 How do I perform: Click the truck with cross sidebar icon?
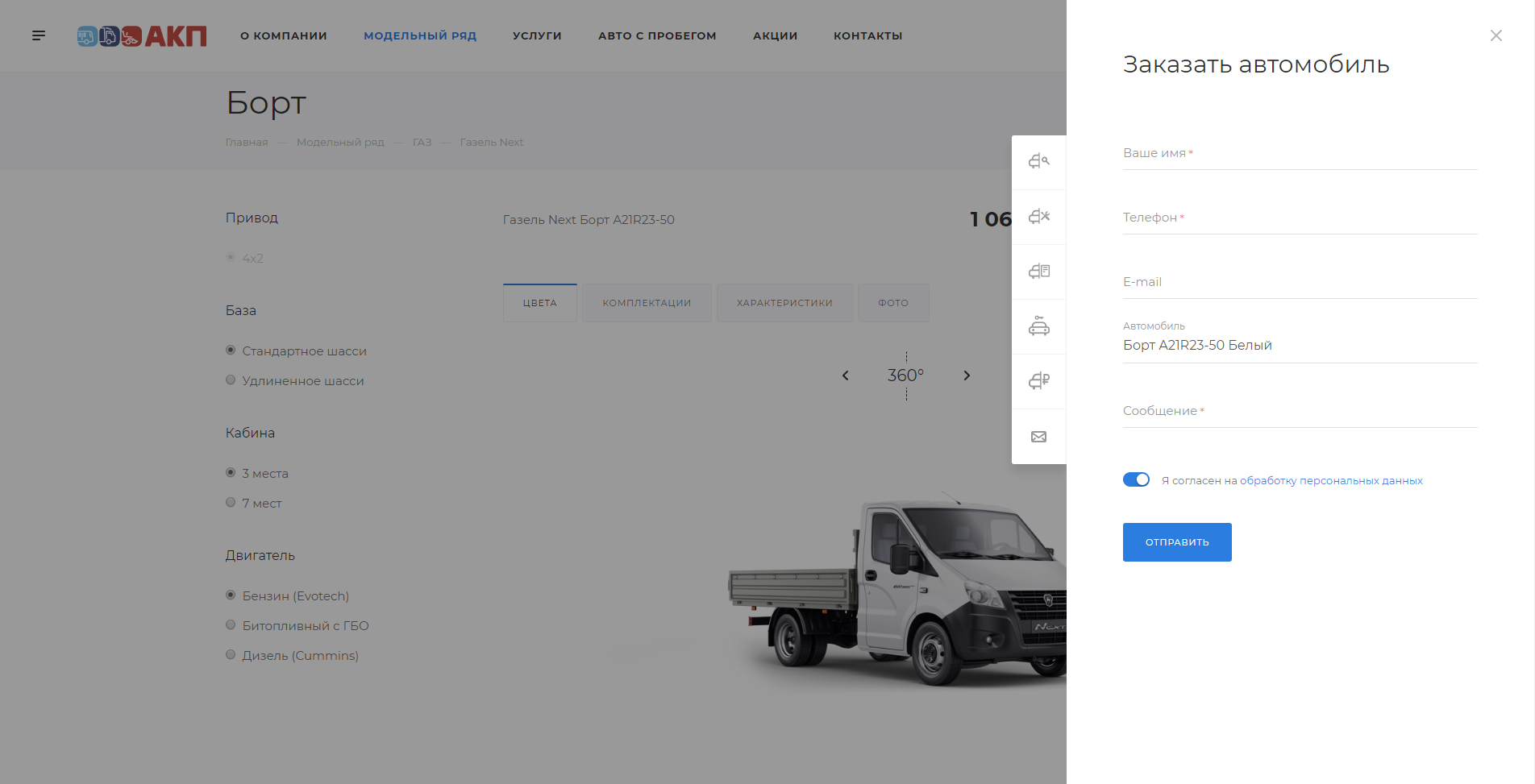(x=1039, y=217)
